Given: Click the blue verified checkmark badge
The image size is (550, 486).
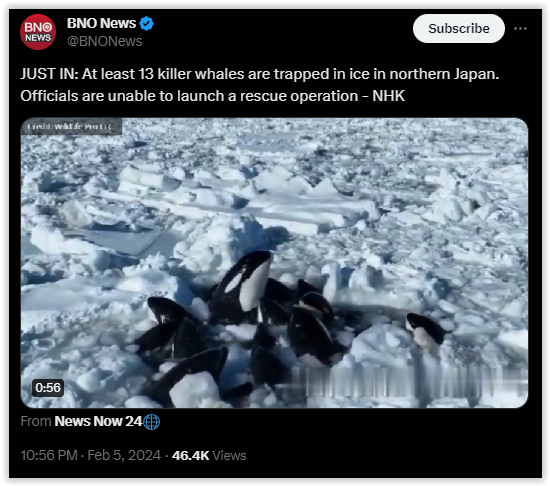Looking at the screenshot, I should click(x=146, y=23).
